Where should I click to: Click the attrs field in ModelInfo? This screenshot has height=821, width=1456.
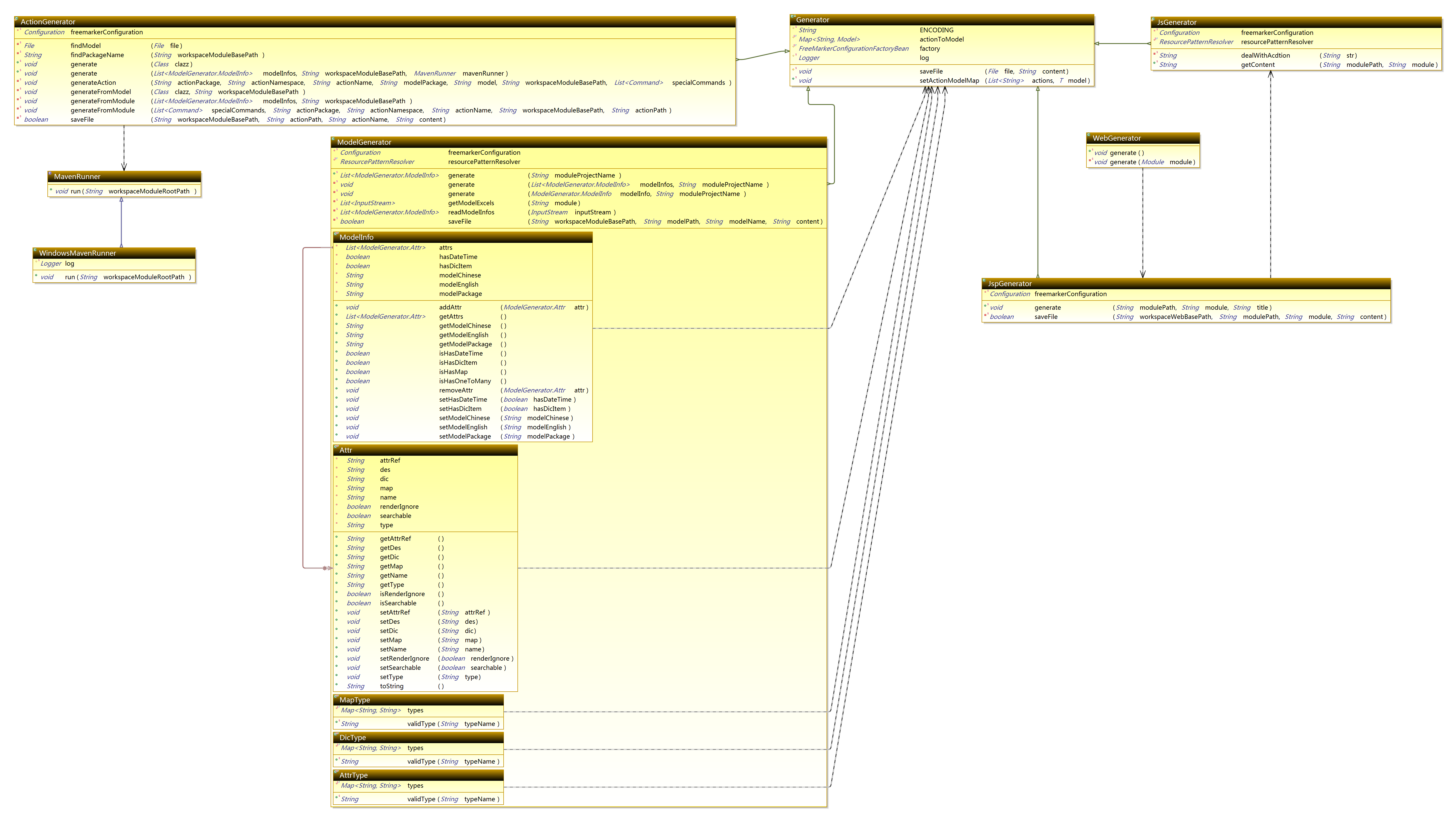[x=462, y=247]
